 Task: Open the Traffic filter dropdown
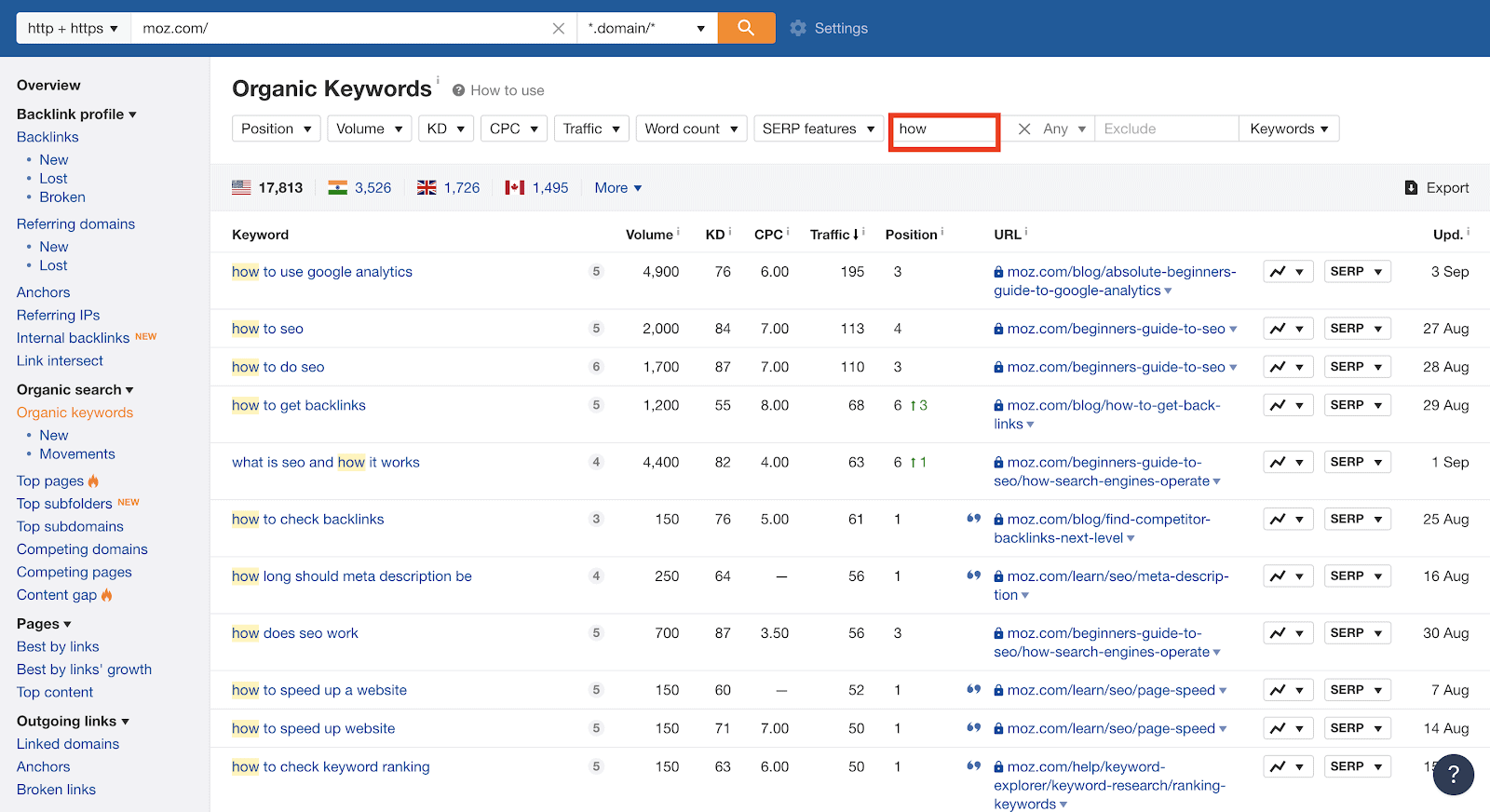tap(591, 129)
